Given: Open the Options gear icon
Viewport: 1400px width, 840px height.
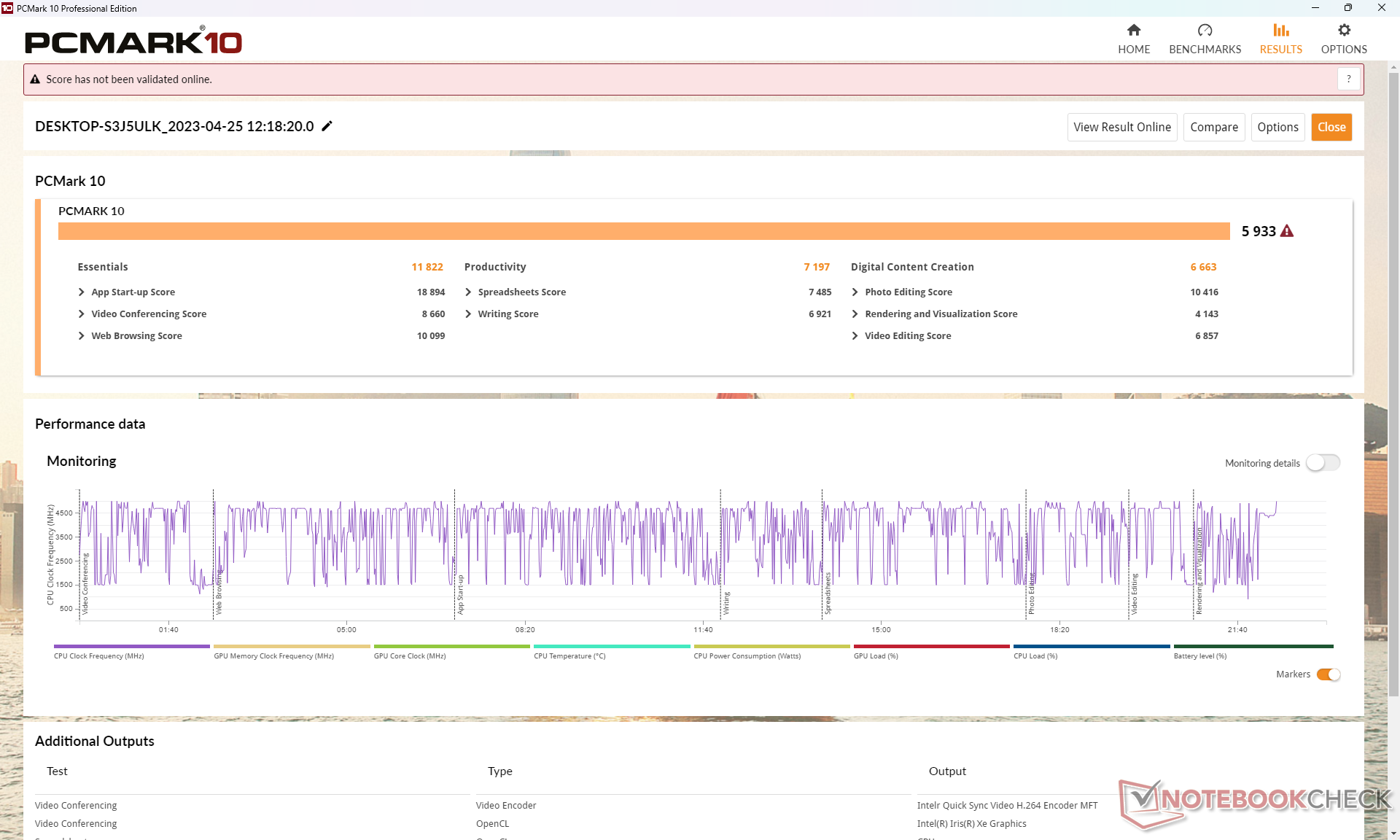Looking at the screenshot, I should (1344, 31).
